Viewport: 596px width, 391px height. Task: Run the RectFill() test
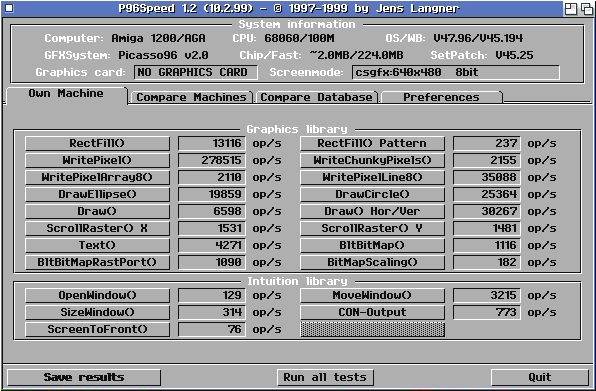coord(97,143)
